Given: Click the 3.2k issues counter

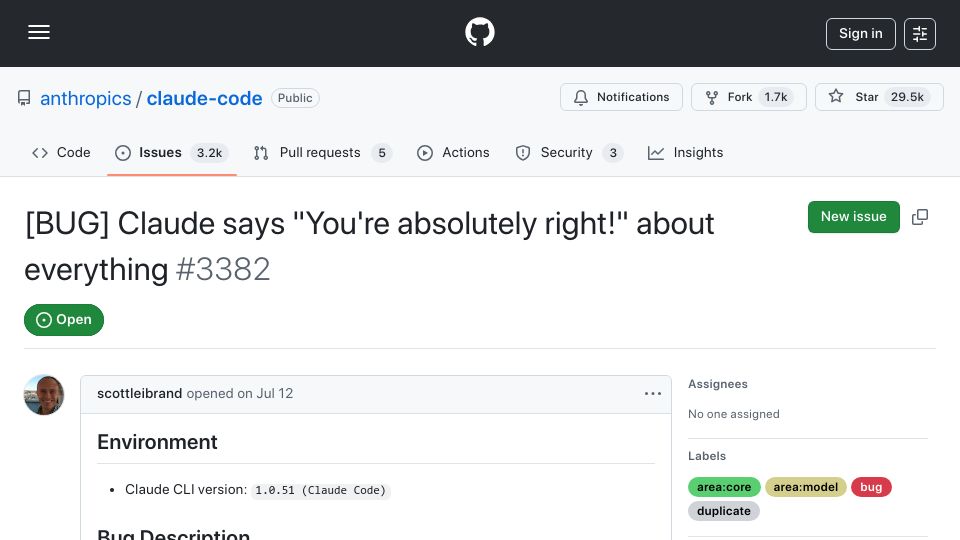Looking at the screenshot, I should click(x=209, y=153).
